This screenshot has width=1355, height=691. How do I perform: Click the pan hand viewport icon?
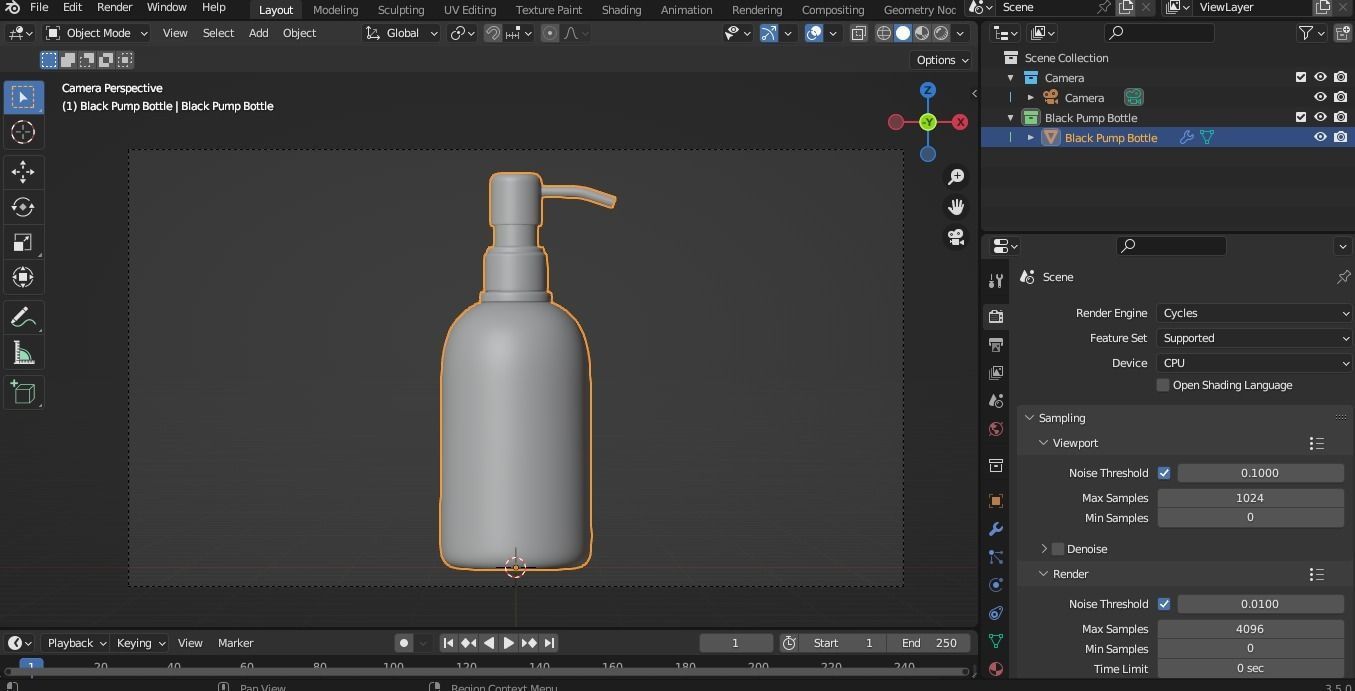click(956, 207)
